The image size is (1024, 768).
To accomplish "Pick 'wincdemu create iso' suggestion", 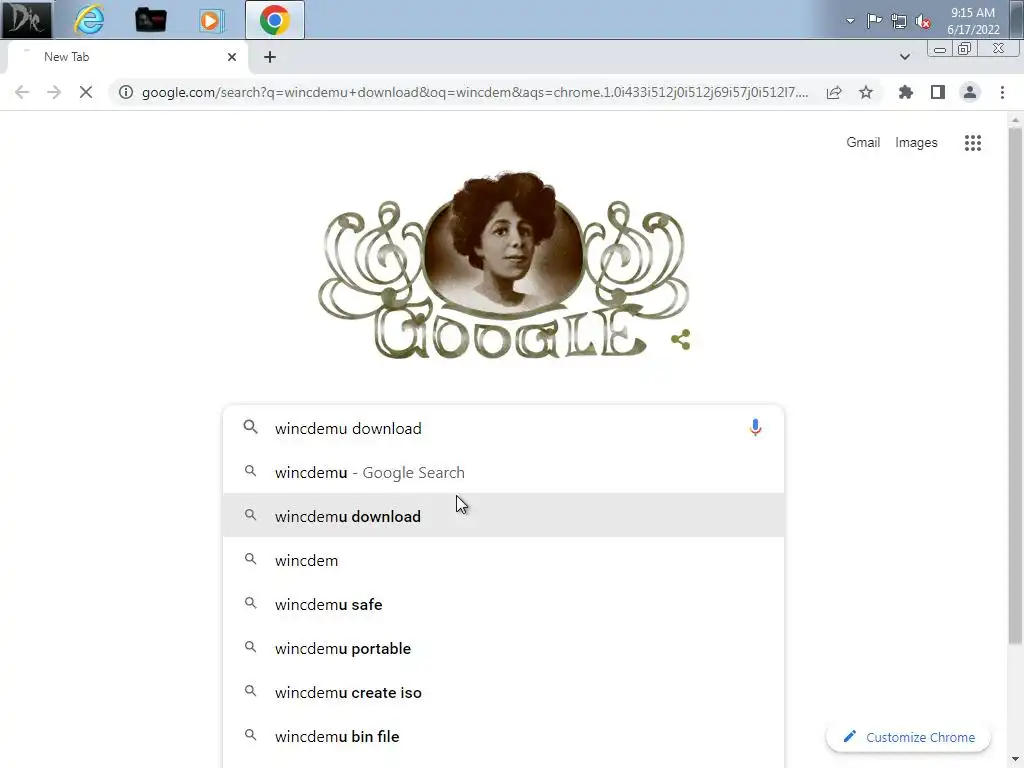I will [503, 692].
